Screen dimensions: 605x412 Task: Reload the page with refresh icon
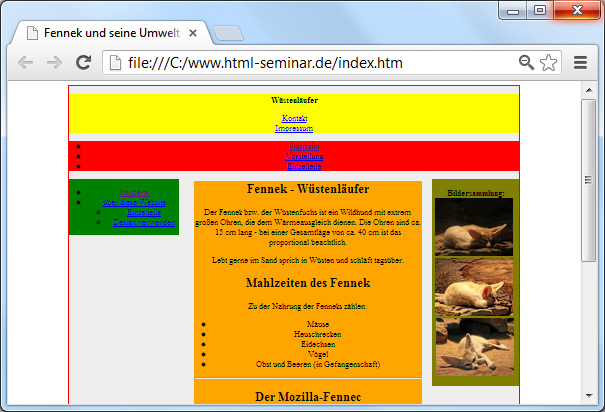click(x=83, y=62)
